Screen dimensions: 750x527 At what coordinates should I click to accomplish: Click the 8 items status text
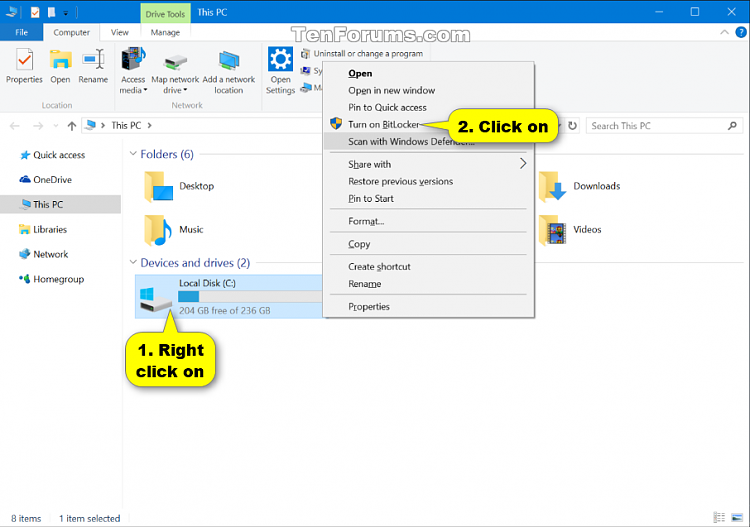pyautogui.click(x=26, y=518)
